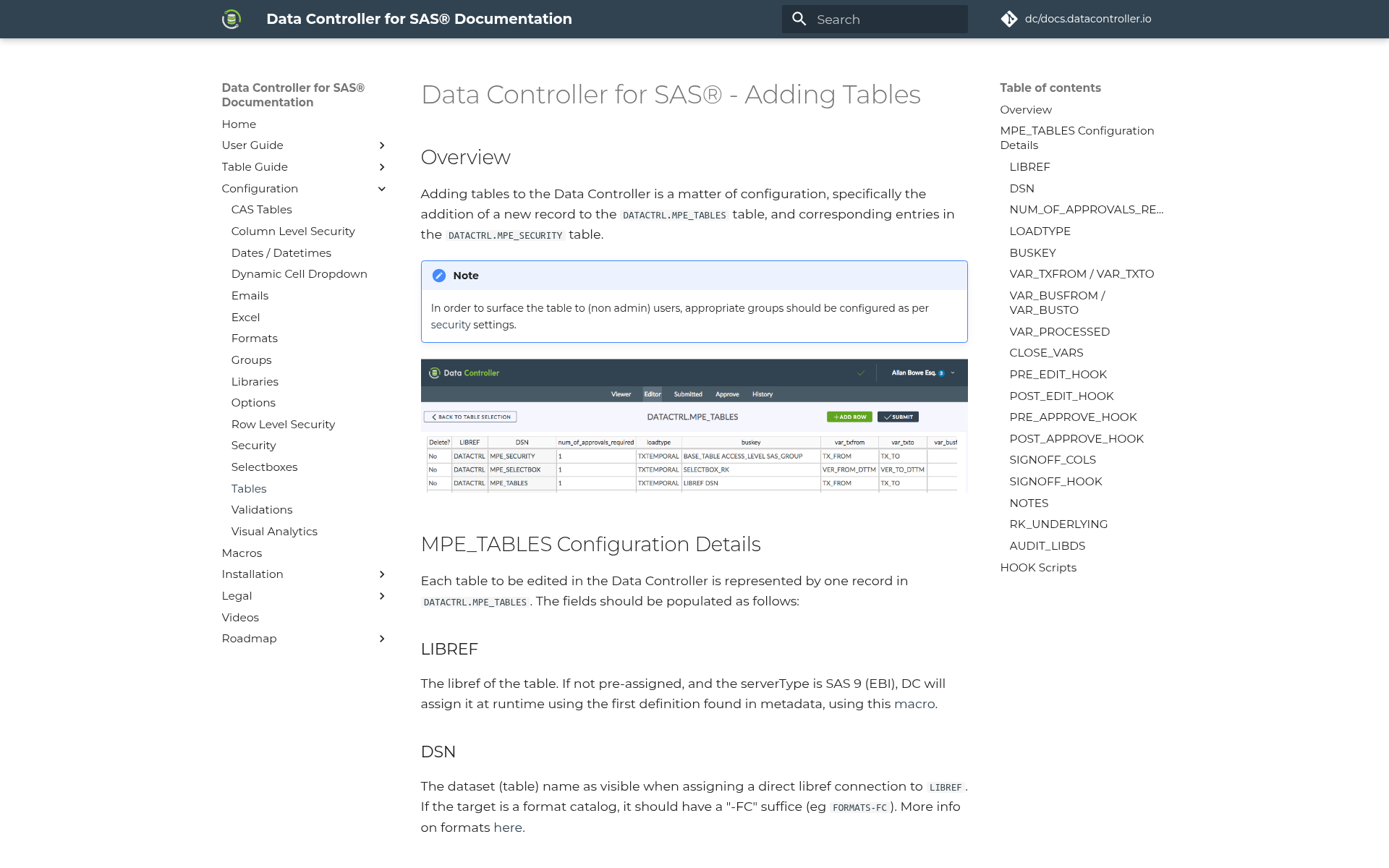
Task: Open the Options page
Action: point(253,403)
